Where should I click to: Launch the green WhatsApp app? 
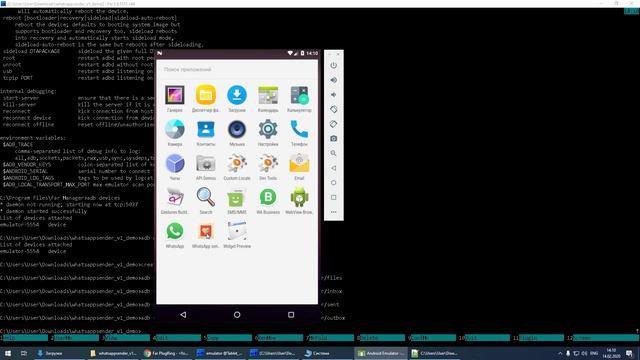(x=175, y=231)
